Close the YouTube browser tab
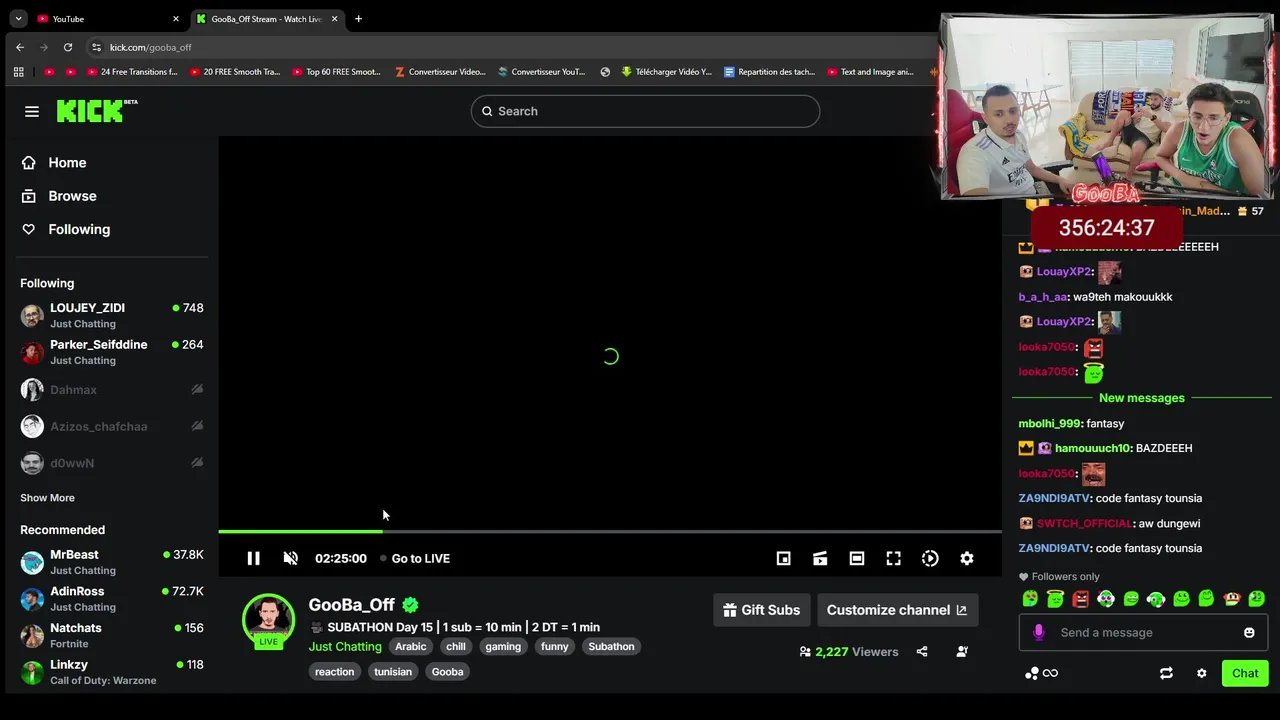This screenshot has width=1280, height=720. click(176, 19)
